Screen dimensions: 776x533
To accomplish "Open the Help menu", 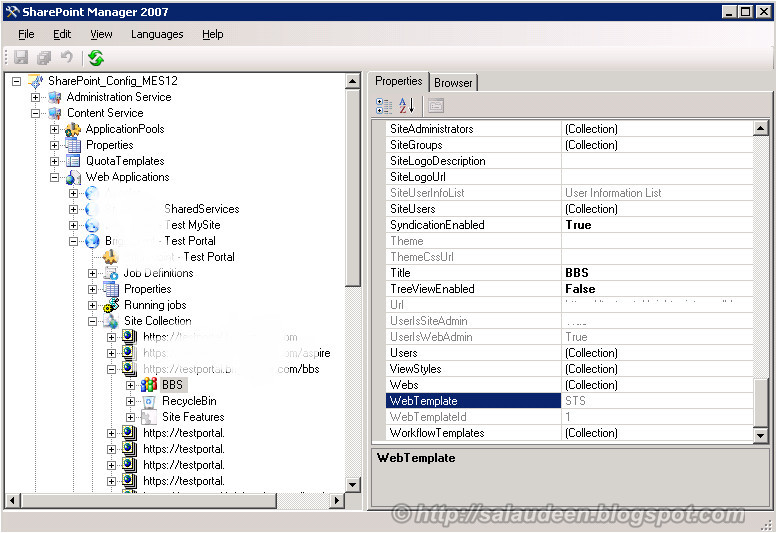I will coord(213,34).
